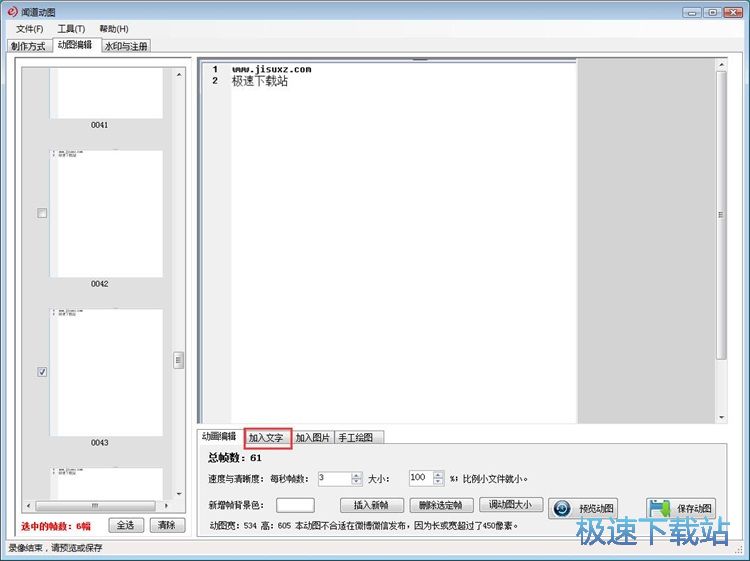This screenshot has width=750, height=561.
Task: Click the 每秒帧数 input field
Action: [335, 479]
